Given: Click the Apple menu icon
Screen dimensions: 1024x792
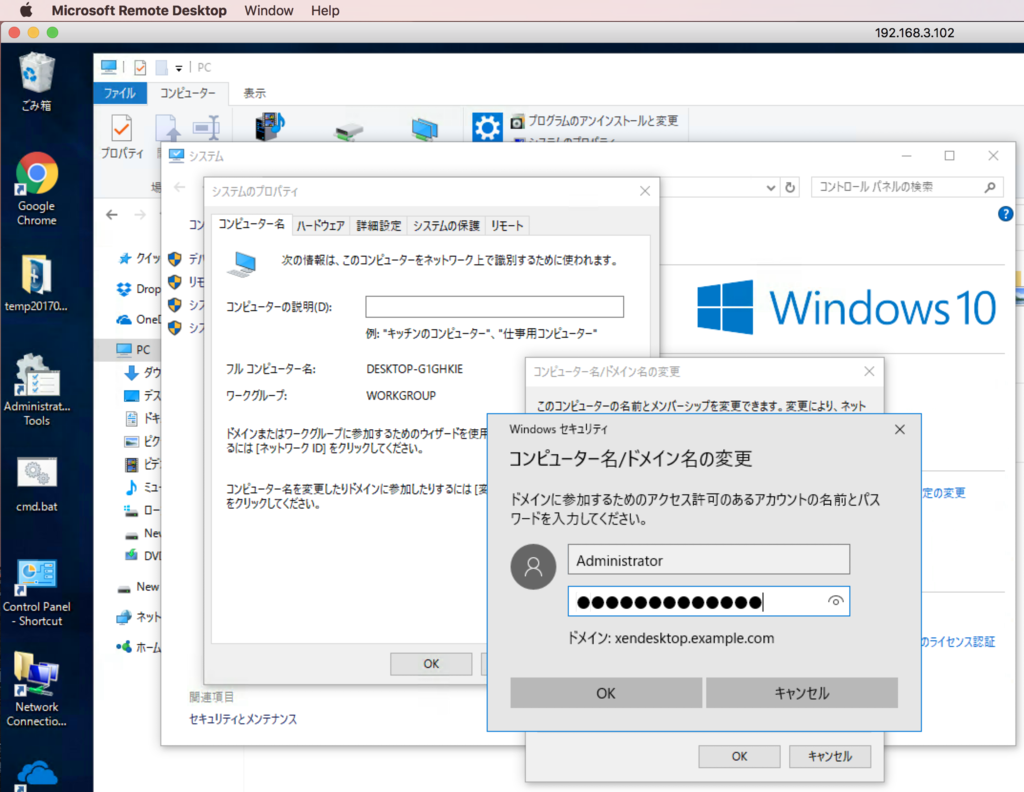Looking at the screenshot, I should (25, 10).
